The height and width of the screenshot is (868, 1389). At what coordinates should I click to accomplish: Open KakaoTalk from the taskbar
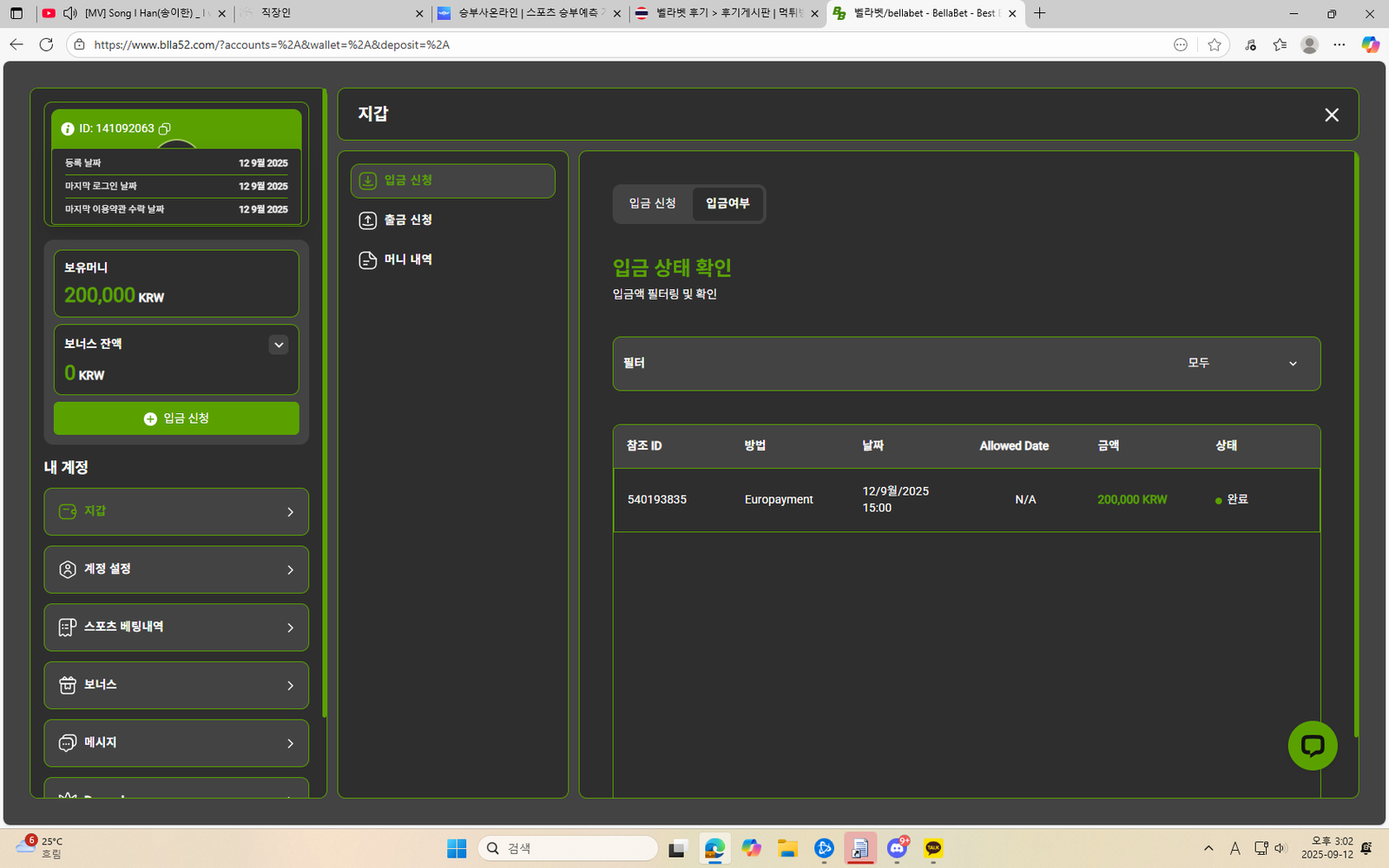[x=933, y=848]
